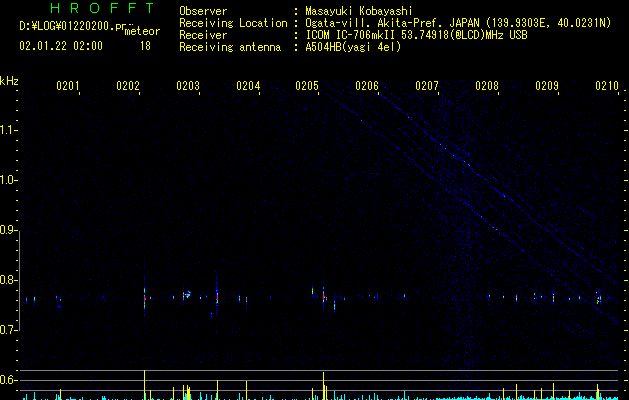The width and height of the screenshot is (629, 400).
Task: Click the 'Observer' field label
Action: point(203,11)
